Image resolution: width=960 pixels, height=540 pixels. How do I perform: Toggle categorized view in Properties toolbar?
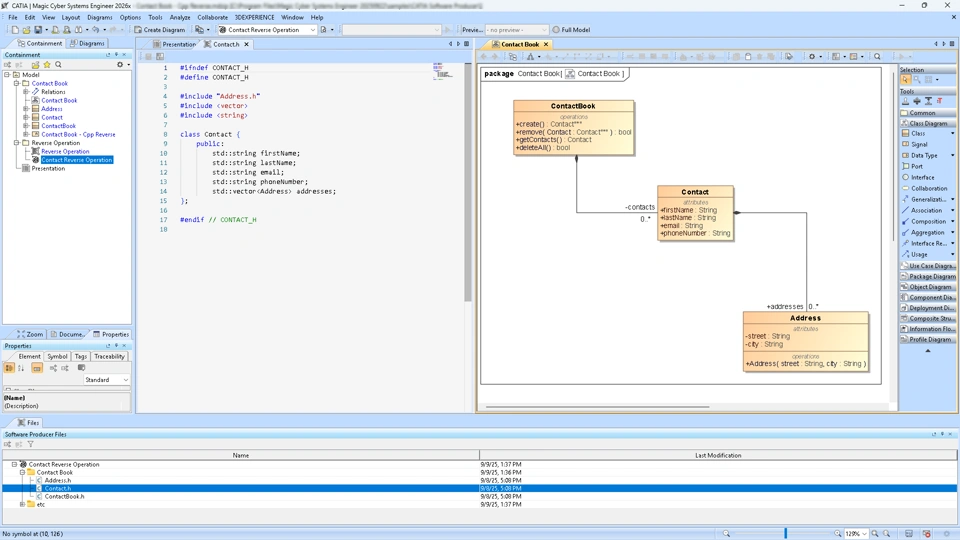(9, 368)
